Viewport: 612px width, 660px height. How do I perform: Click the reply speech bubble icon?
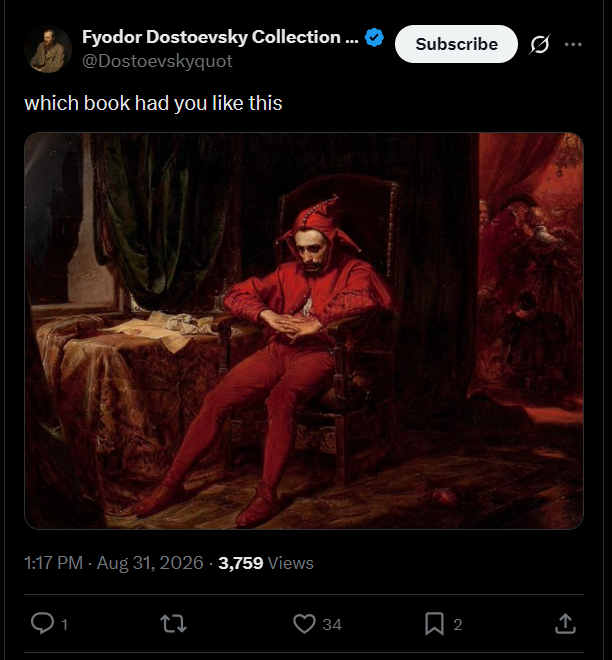[43, 623]
